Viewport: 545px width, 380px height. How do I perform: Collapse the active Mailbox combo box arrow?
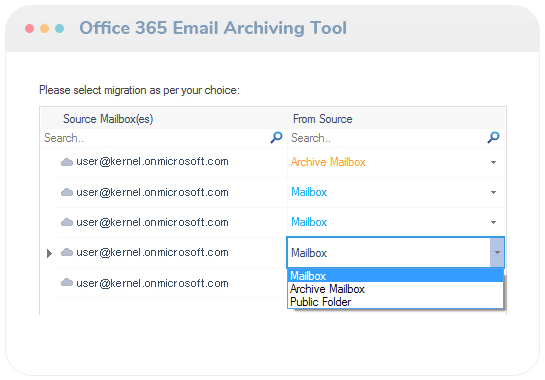coord(497,252)
